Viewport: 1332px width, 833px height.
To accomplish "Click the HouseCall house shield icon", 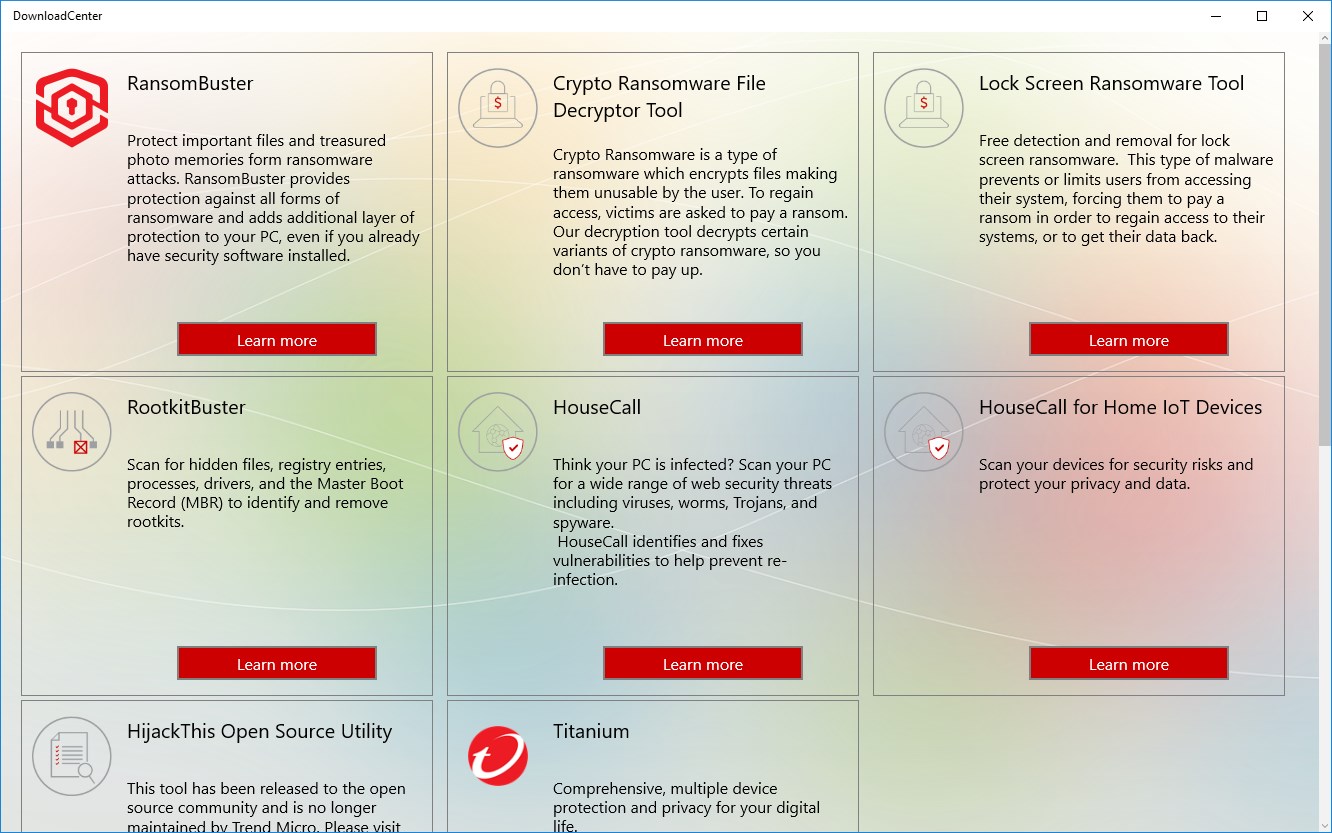I will pos(498,432).
